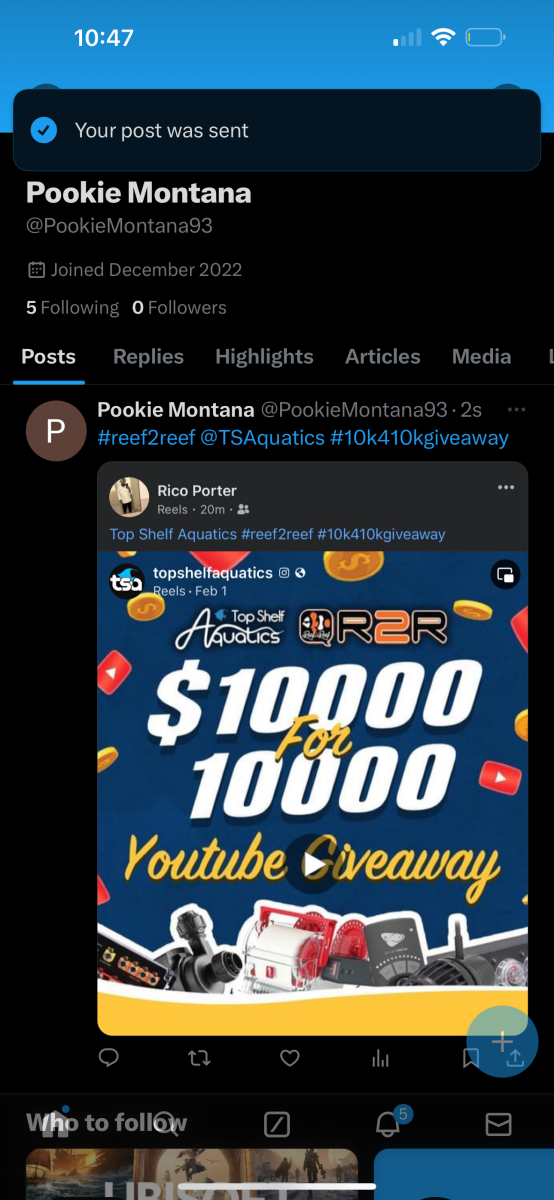Open messages envelope icon in bottom bar

tap(498, 1125)
